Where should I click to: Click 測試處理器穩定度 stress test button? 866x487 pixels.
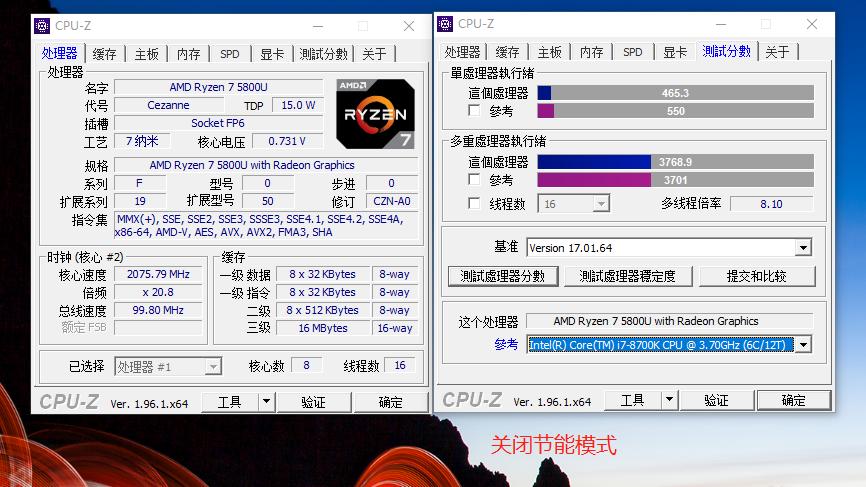628,276
